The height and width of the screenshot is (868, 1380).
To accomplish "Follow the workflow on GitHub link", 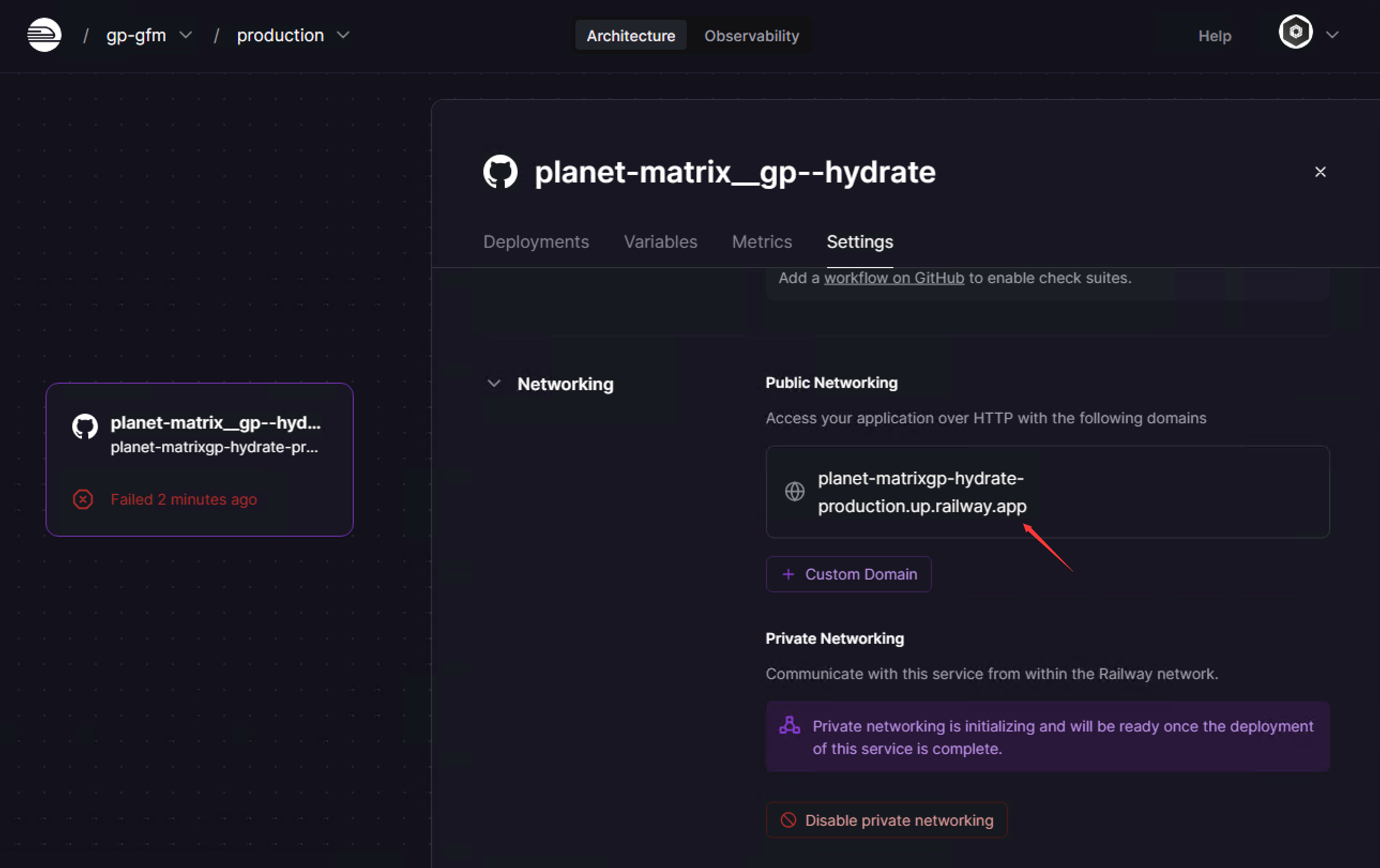I will click(893, 278).
